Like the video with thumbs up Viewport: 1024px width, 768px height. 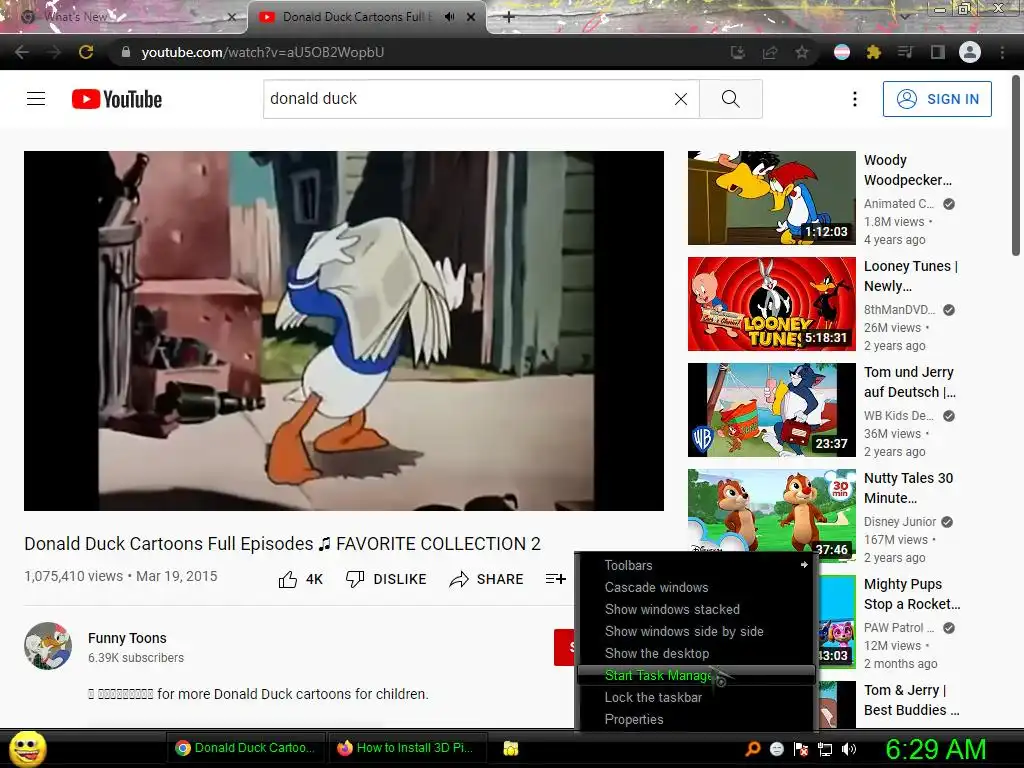point(300,579)
